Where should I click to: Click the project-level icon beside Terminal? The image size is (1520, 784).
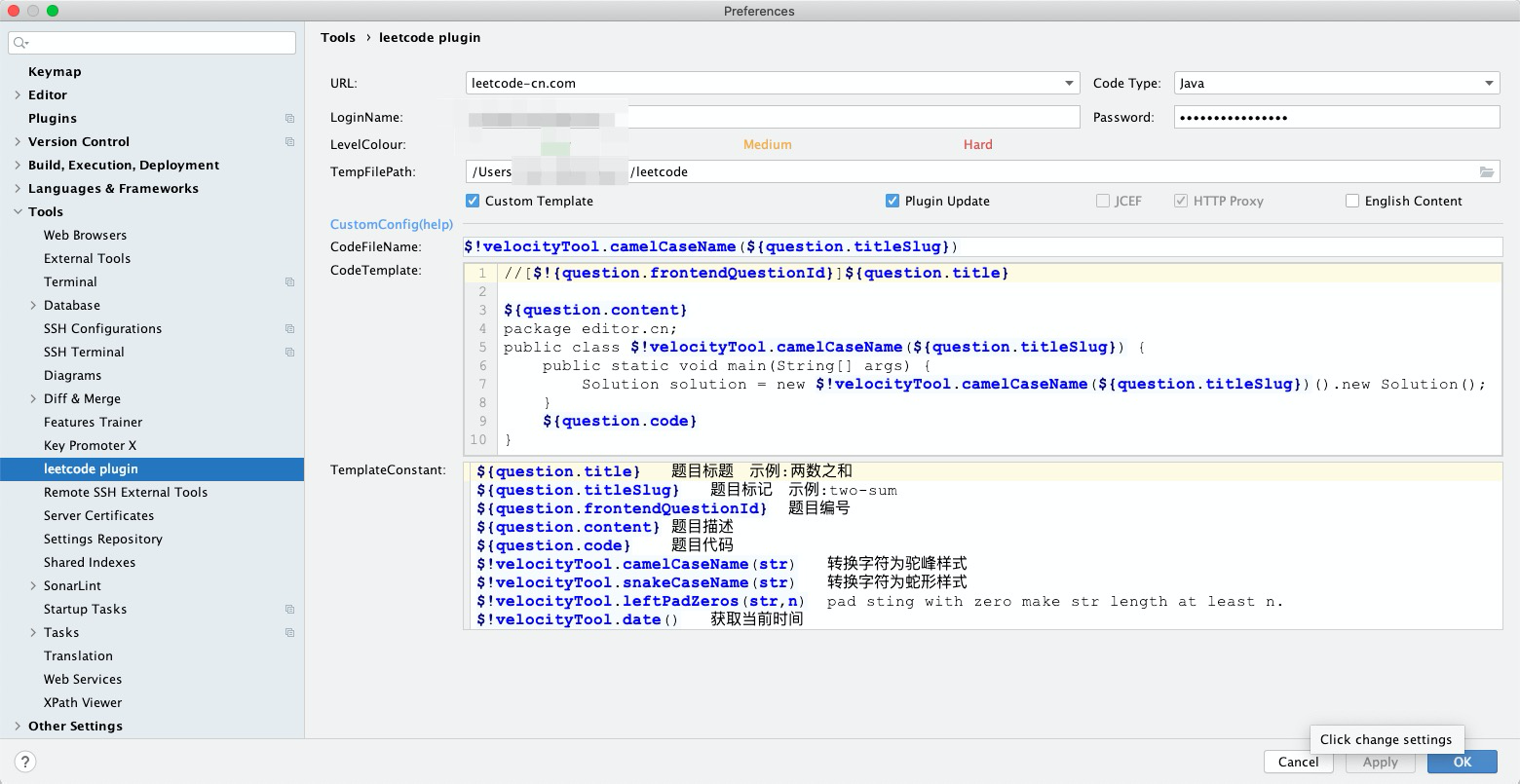tap(289, 282)
